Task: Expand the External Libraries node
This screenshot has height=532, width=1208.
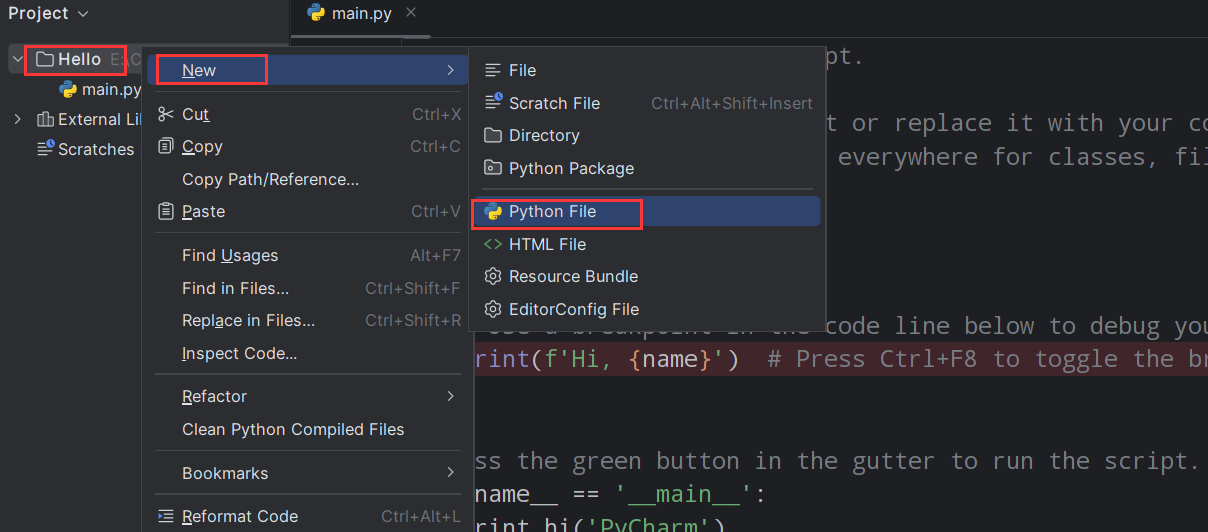Action: (17, 119)
